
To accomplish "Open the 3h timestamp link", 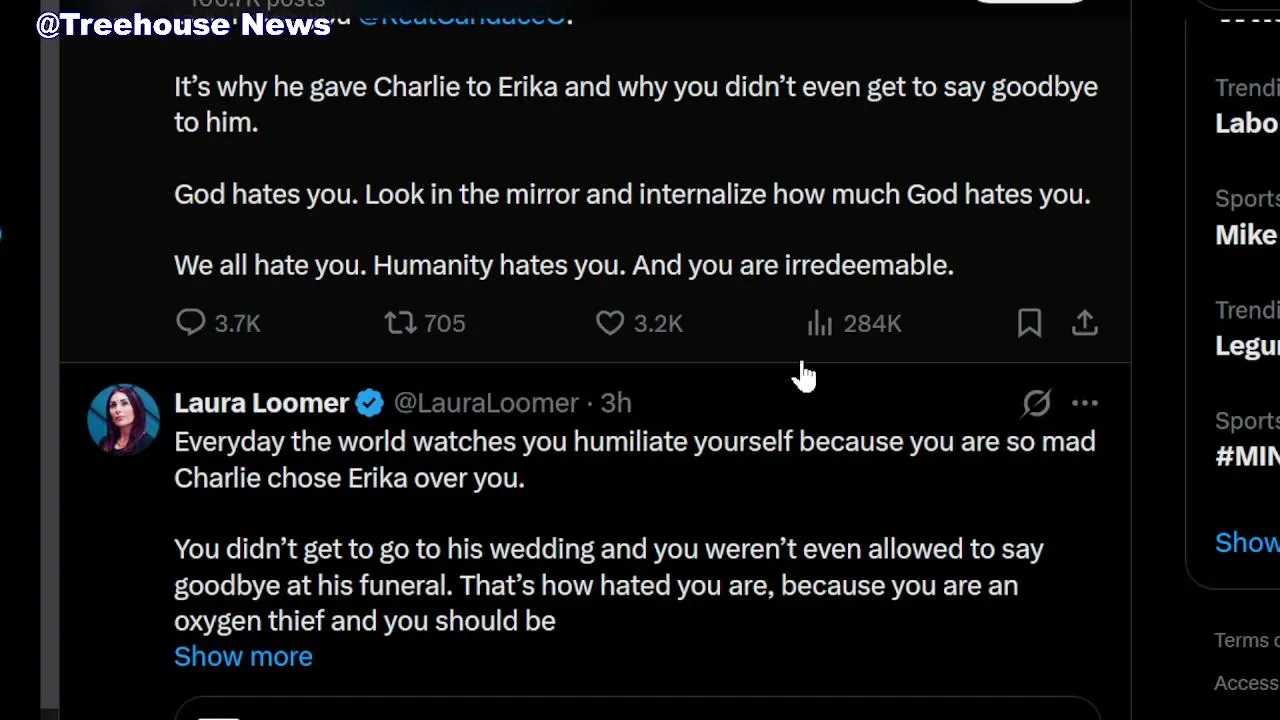I will pos(616,403).
